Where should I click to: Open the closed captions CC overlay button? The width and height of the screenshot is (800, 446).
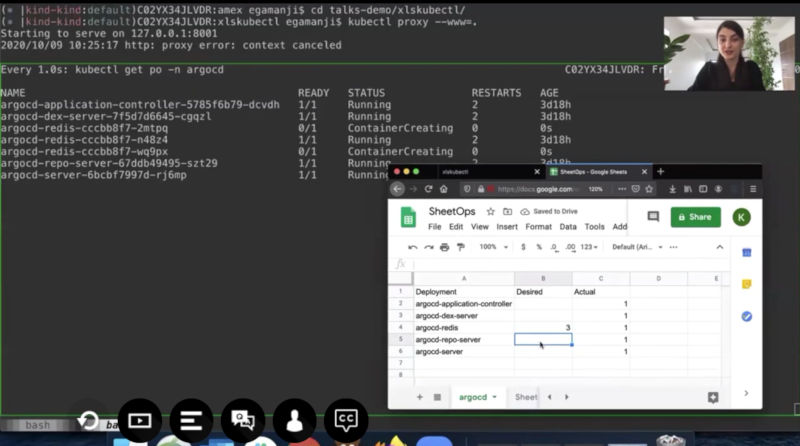[x=346, y=420]
